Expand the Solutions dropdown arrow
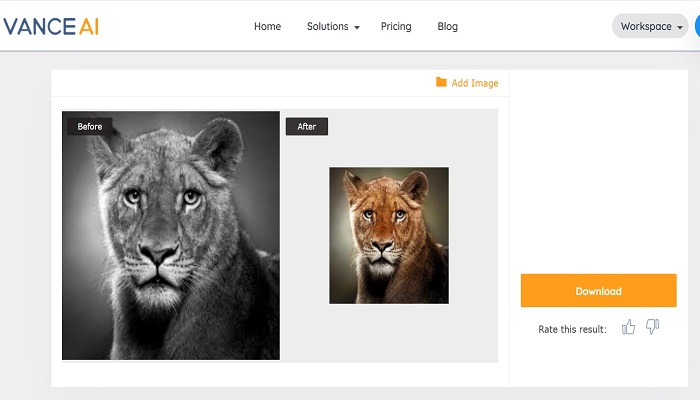This screenshot has height=400, width=700. point(357,27)
